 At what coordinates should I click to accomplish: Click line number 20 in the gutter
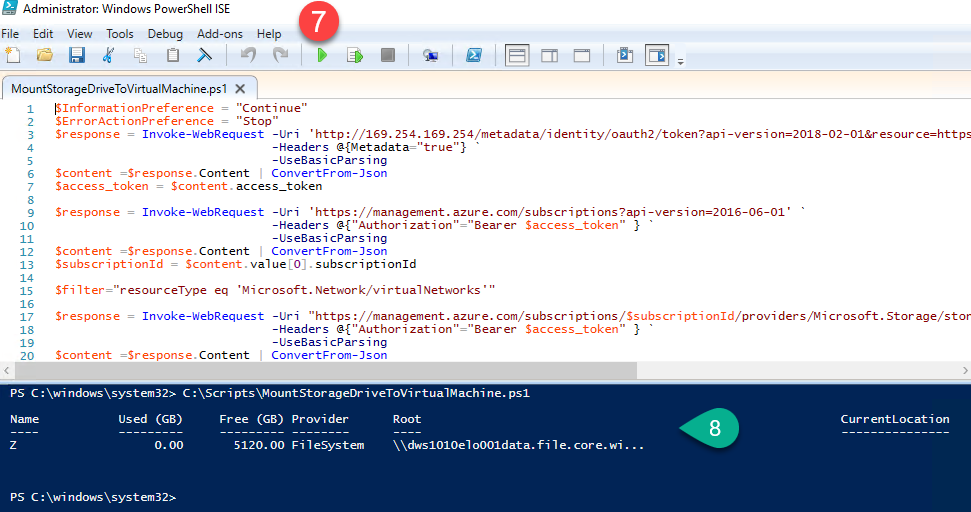27,356
